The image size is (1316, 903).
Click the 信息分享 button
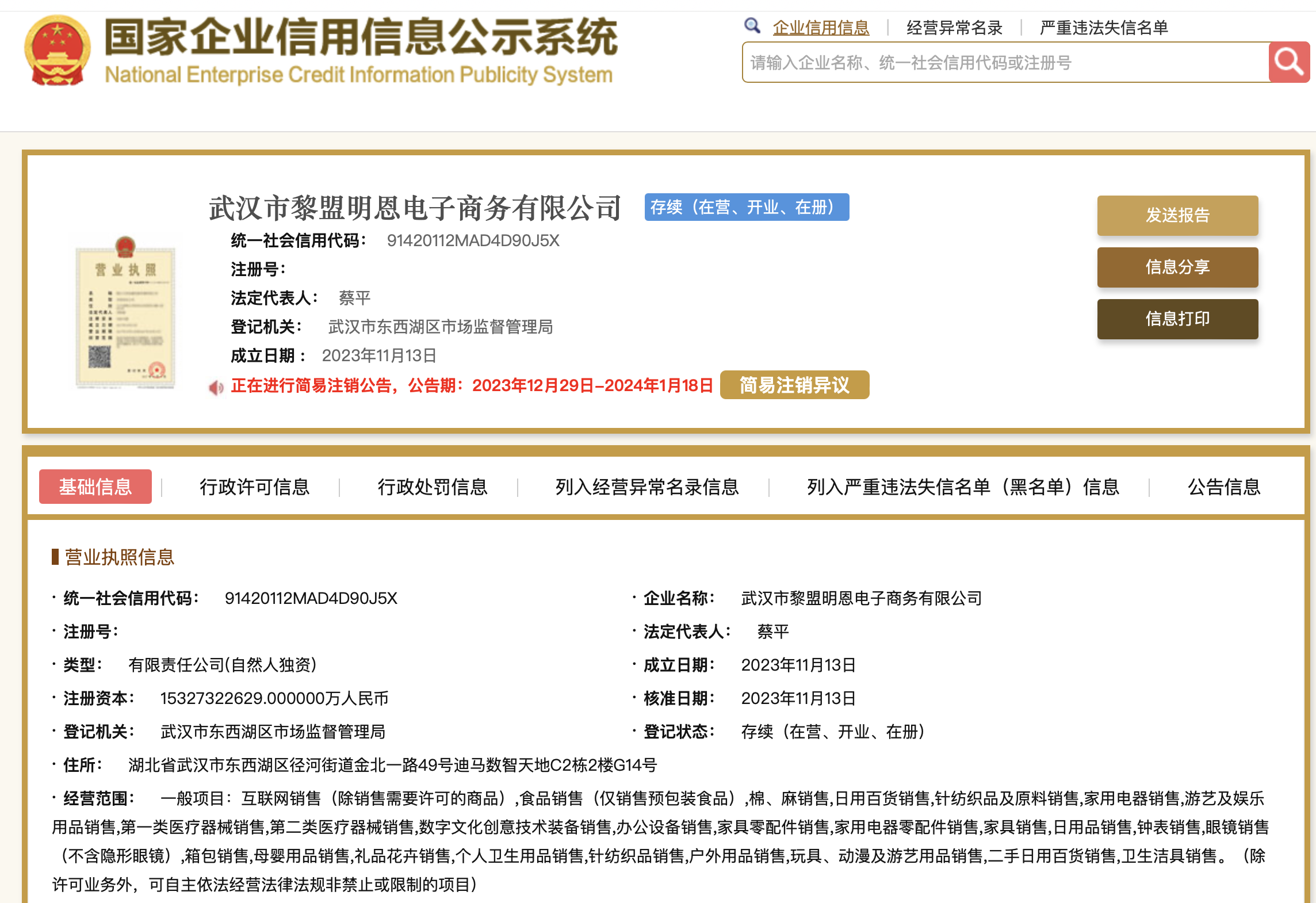(1177, 267)
